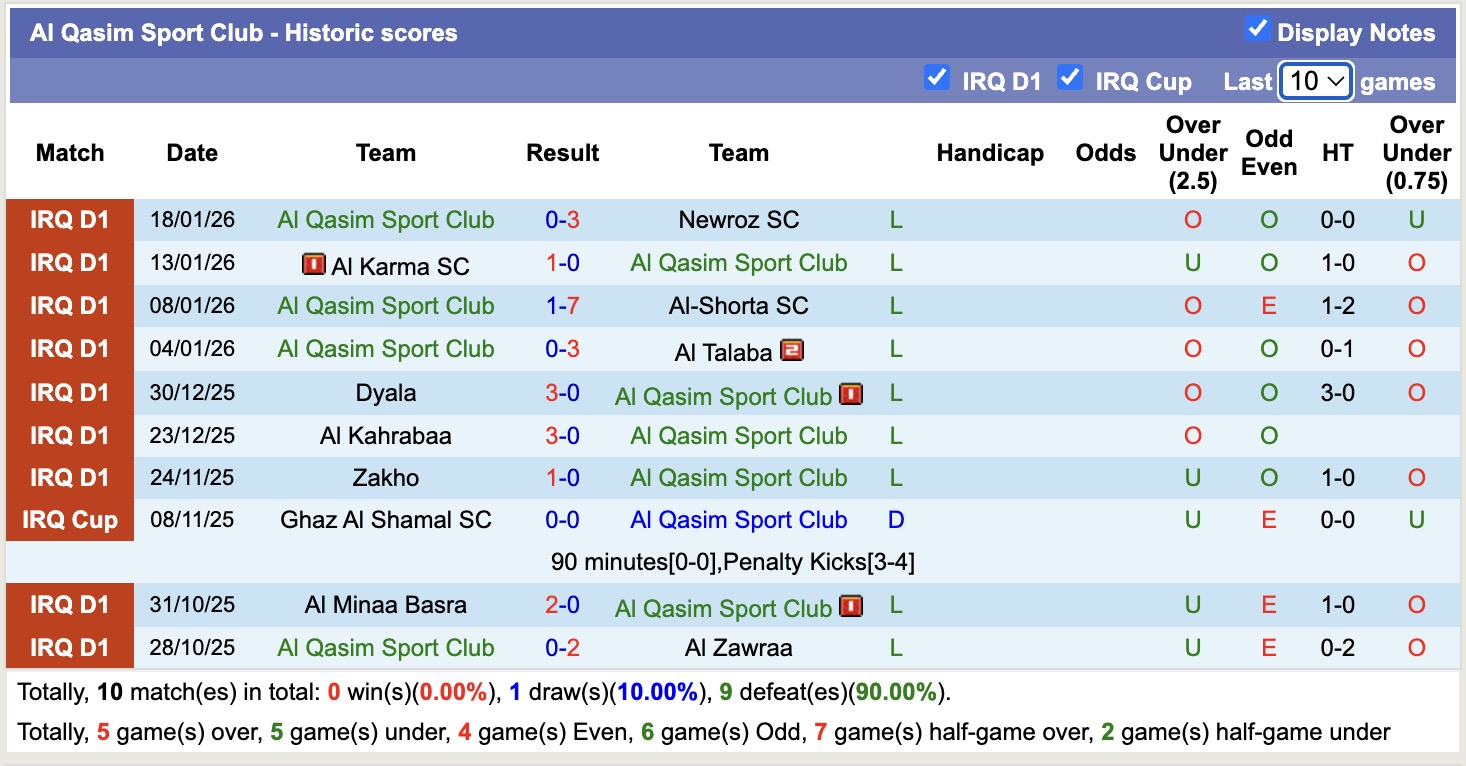Click the Zakho team name
The width and height of the screenshot is (1466, 766).
pyautogui.click(x=386, y=477)
